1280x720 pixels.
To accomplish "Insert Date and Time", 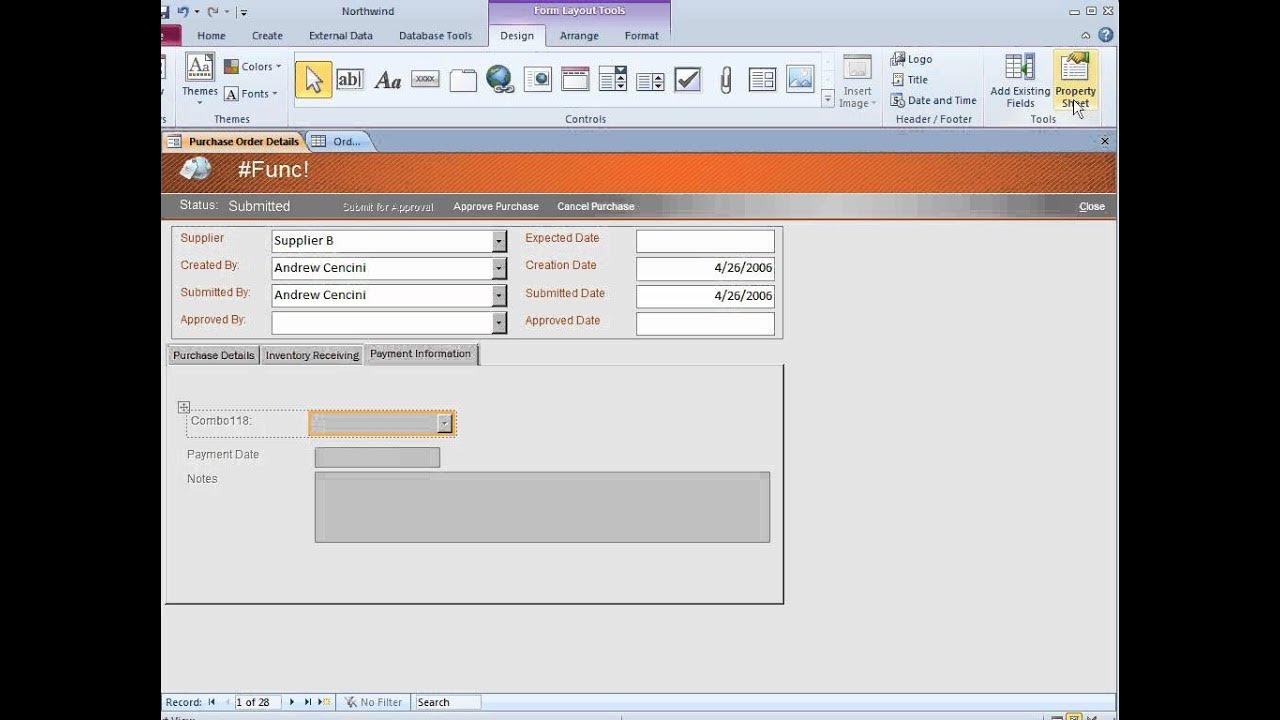I will tap(933, 100).
